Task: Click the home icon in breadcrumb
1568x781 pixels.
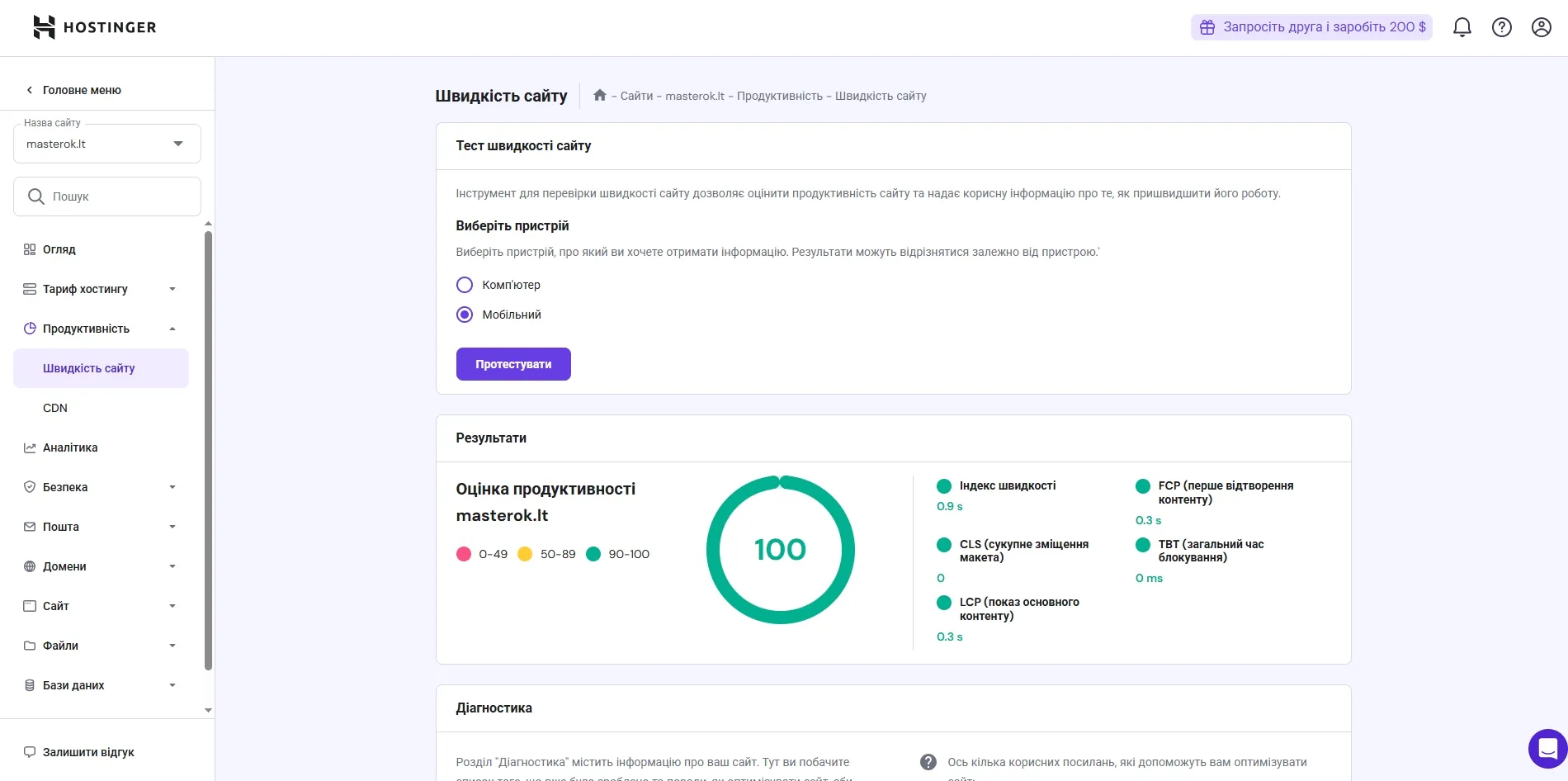Action: point(600,96)
